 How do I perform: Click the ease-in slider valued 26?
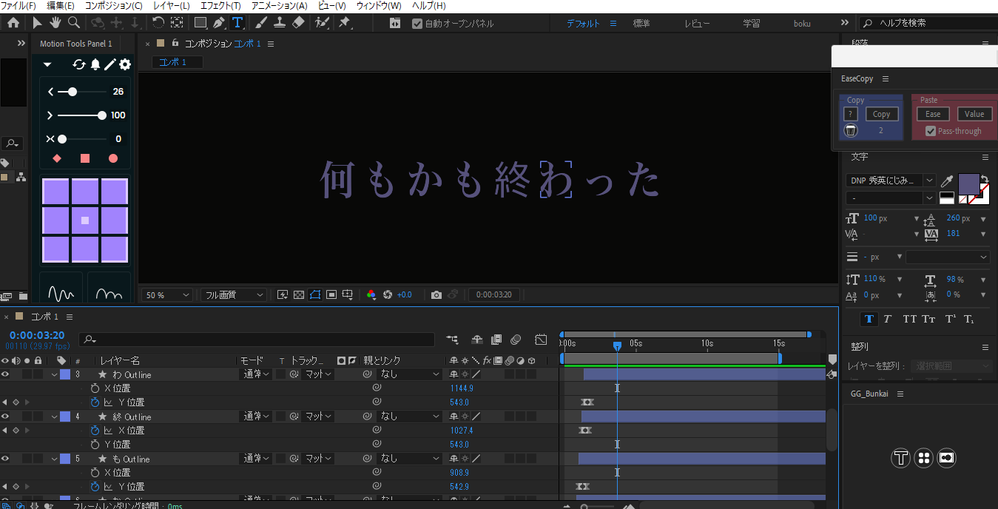(x=82, y=92)
